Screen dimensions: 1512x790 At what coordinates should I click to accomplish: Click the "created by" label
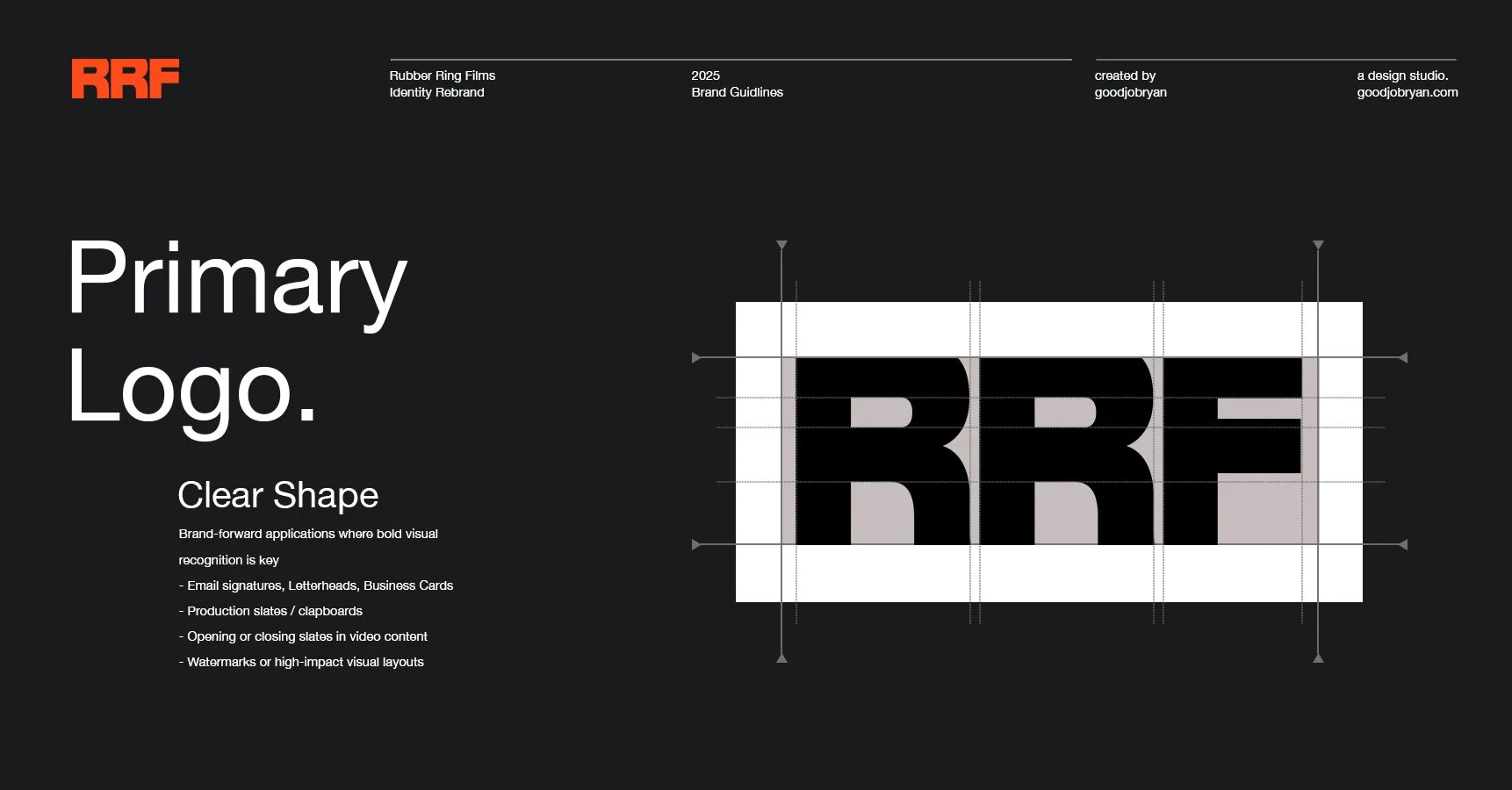1125,75
